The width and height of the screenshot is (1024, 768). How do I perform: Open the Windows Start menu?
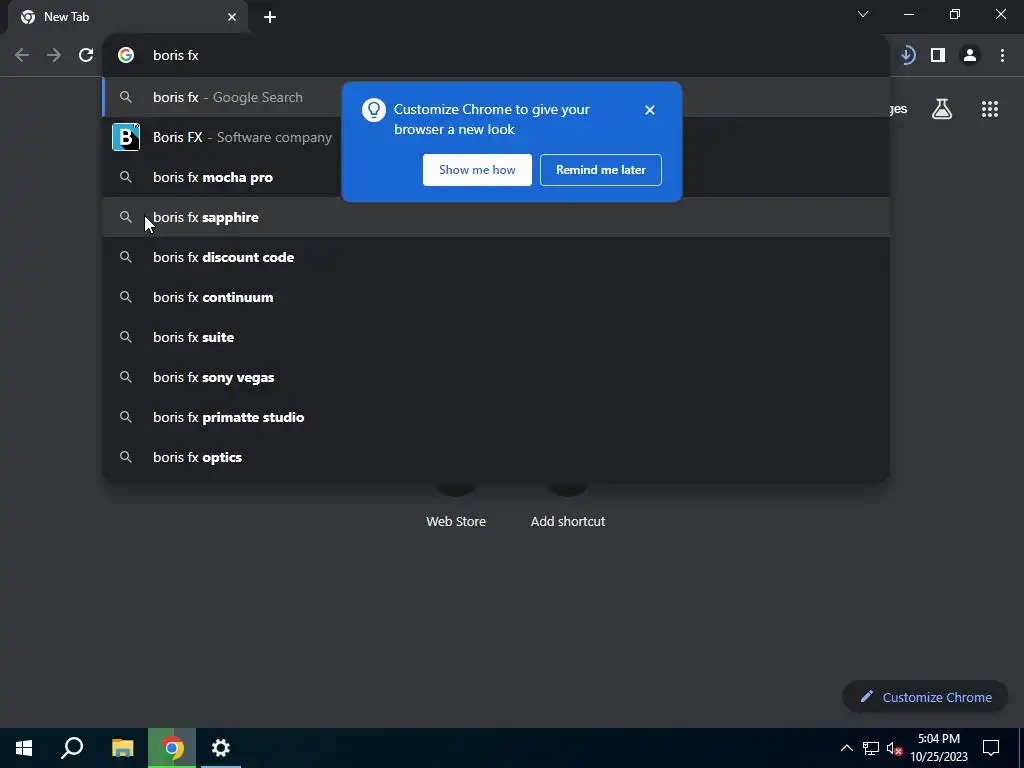24,748
